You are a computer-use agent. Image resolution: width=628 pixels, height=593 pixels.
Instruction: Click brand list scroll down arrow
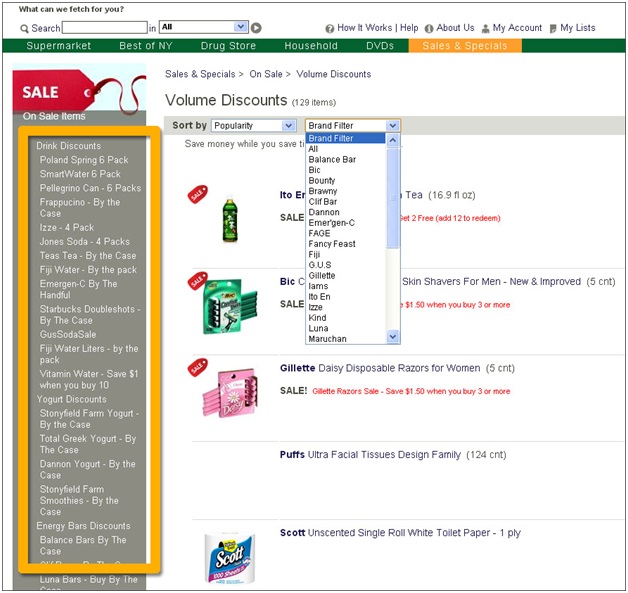pyautogui.click(x=393, y=337)
